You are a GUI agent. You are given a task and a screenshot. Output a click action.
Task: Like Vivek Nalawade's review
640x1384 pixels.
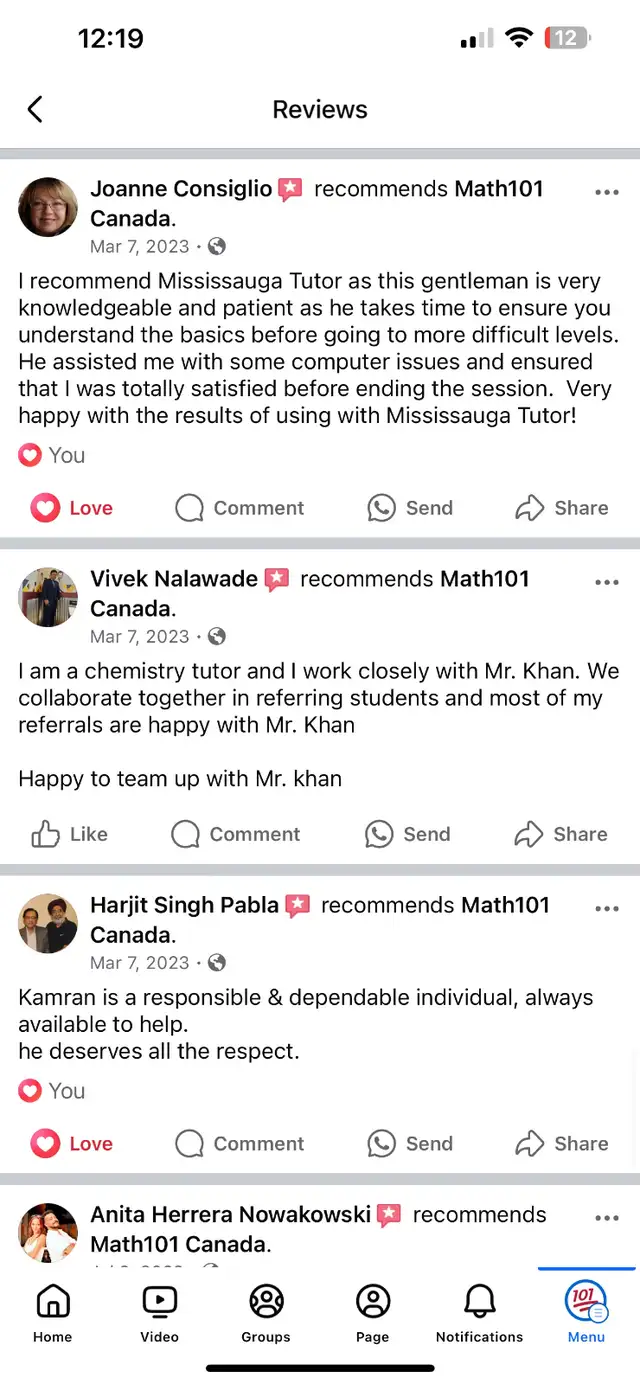coord(69,834)
